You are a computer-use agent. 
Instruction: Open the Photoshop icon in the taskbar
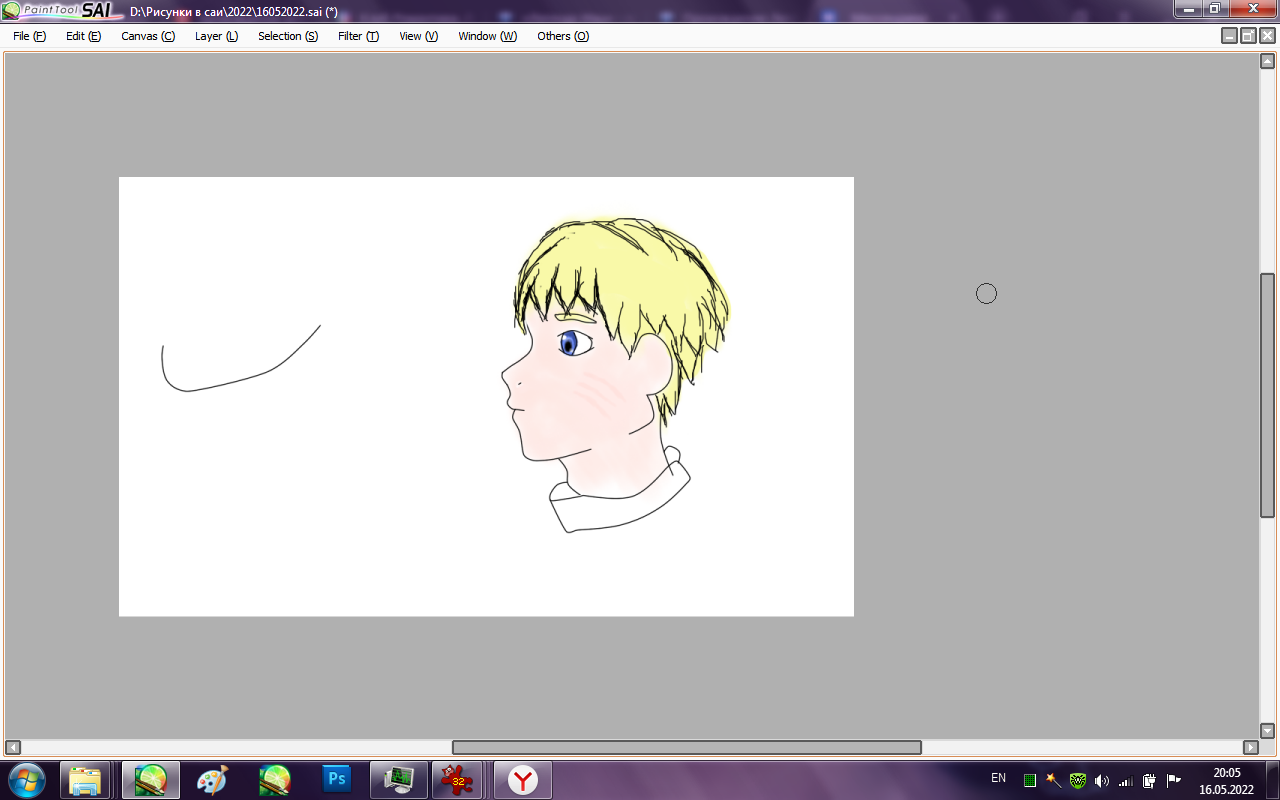click(x=337, y=779)
